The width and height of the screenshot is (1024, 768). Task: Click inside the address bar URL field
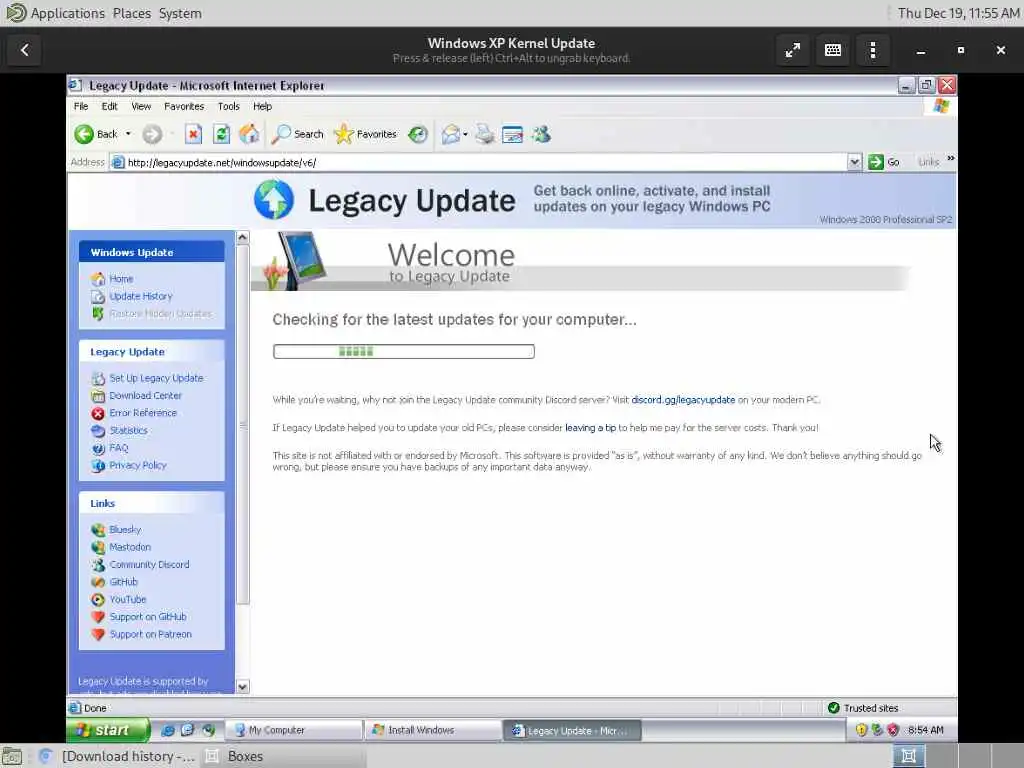pyautogui.click(x=483, y=163)
